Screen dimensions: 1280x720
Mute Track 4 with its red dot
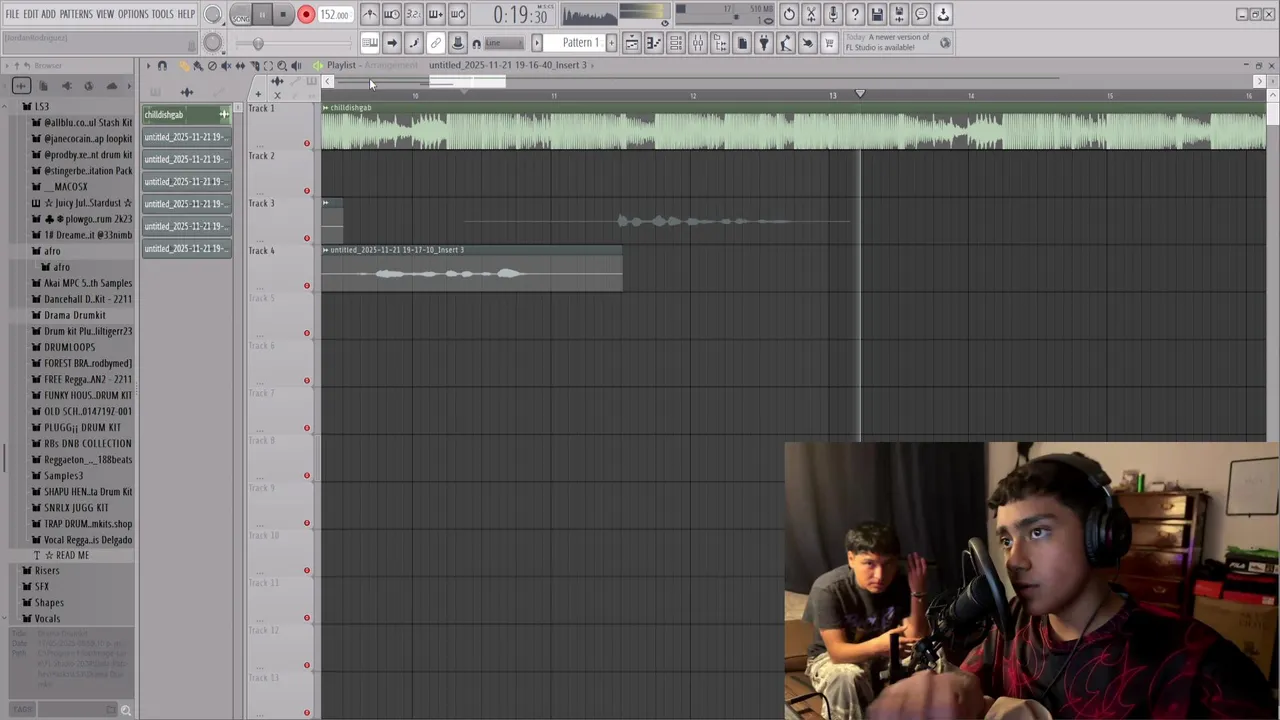(307, 286)
